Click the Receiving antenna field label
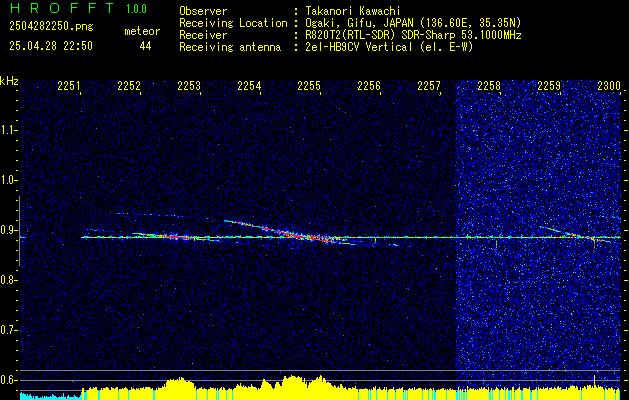This screenshot has height=400, width=629. (230, 47)
